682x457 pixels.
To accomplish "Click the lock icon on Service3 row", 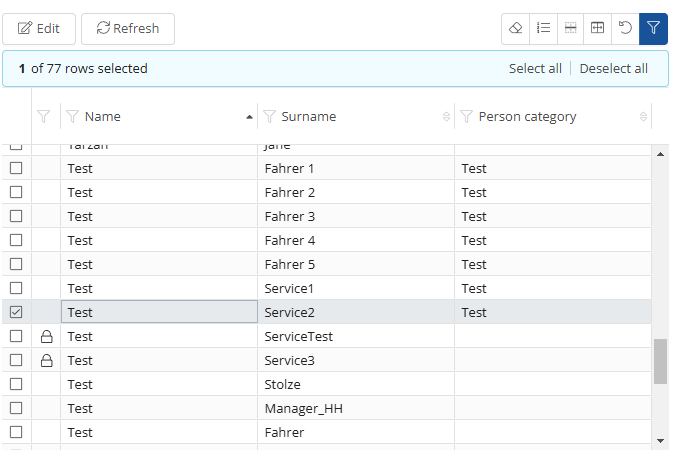I will click(46, 361).
